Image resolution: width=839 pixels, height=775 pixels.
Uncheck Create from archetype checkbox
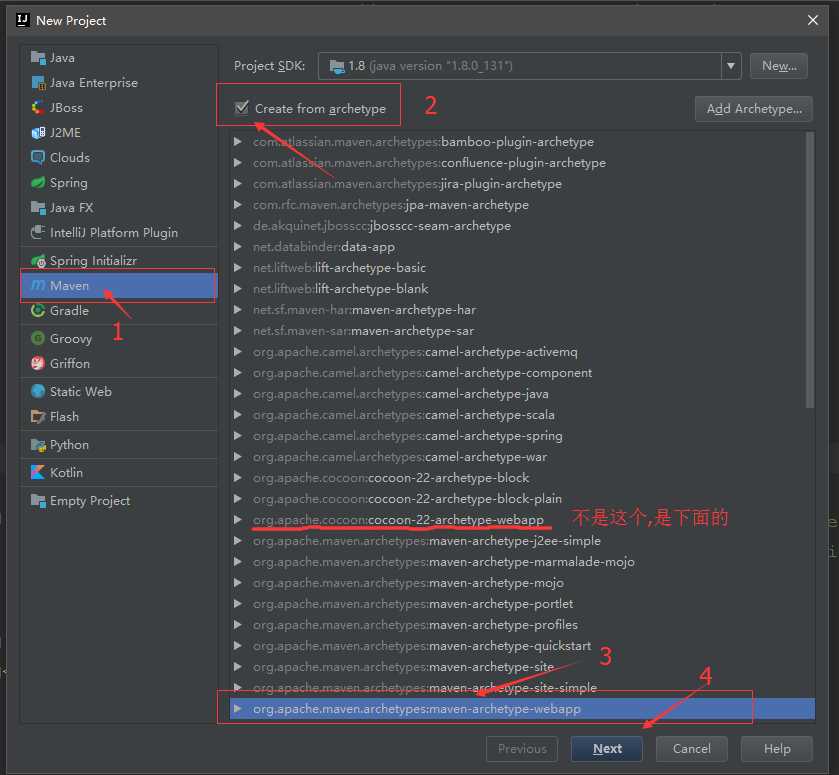tap(242, 108)
